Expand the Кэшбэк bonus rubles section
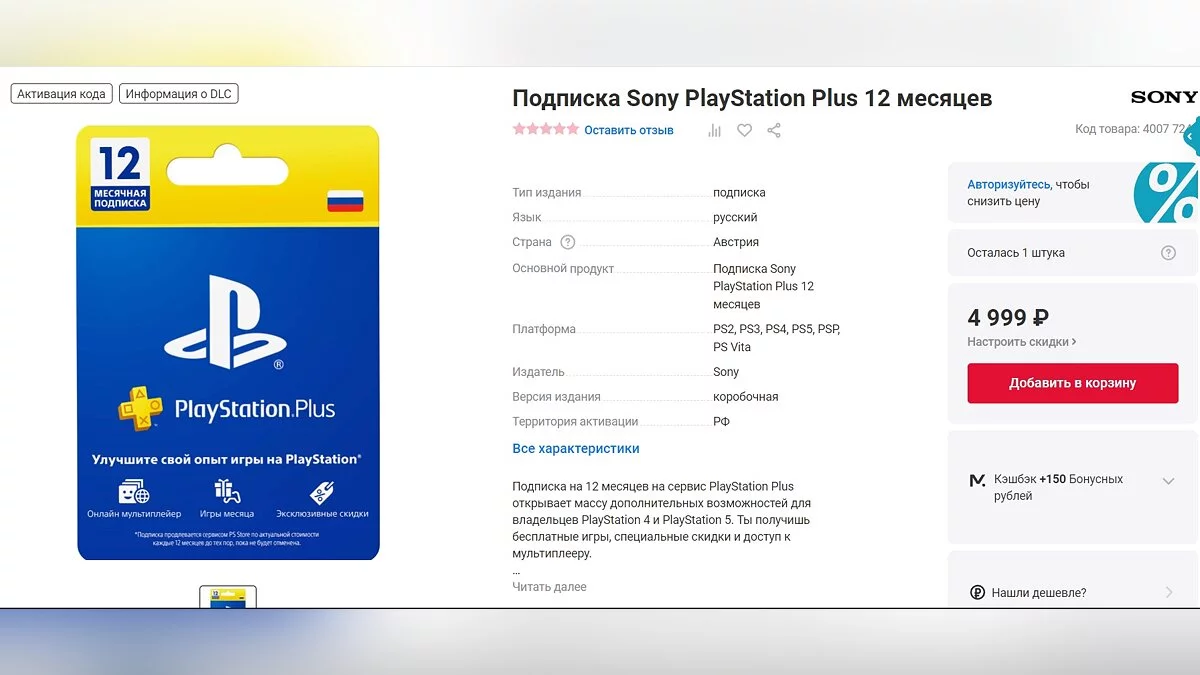Viewport: 1200px width, 675px height. (x=1168, y=481)
